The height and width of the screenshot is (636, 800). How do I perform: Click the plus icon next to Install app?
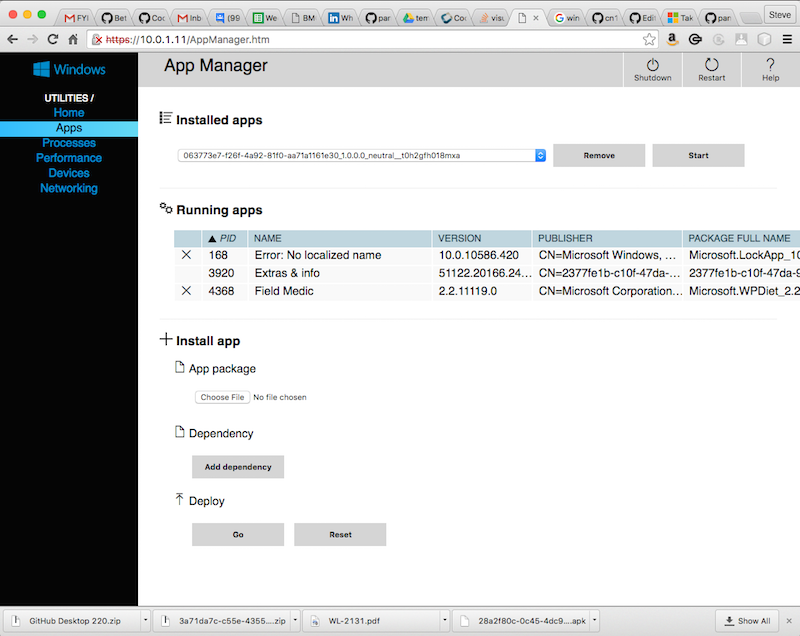tap(165, 339)
